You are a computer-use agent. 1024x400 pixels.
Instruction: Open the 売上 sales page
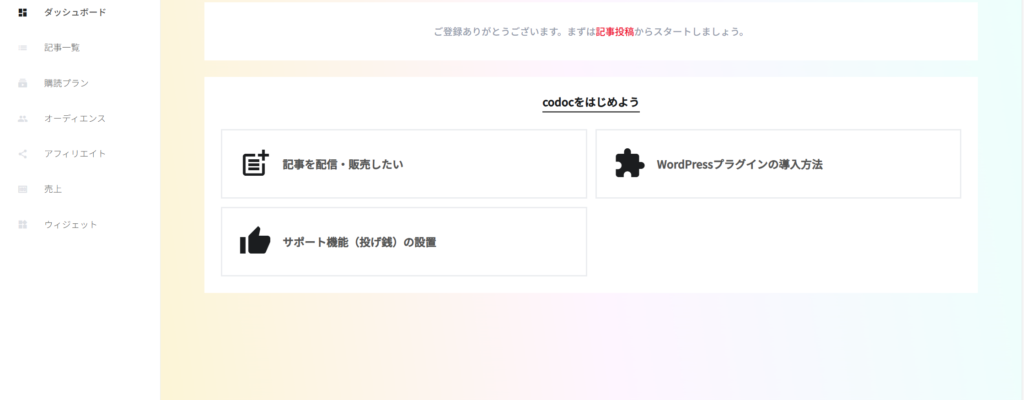53,189
